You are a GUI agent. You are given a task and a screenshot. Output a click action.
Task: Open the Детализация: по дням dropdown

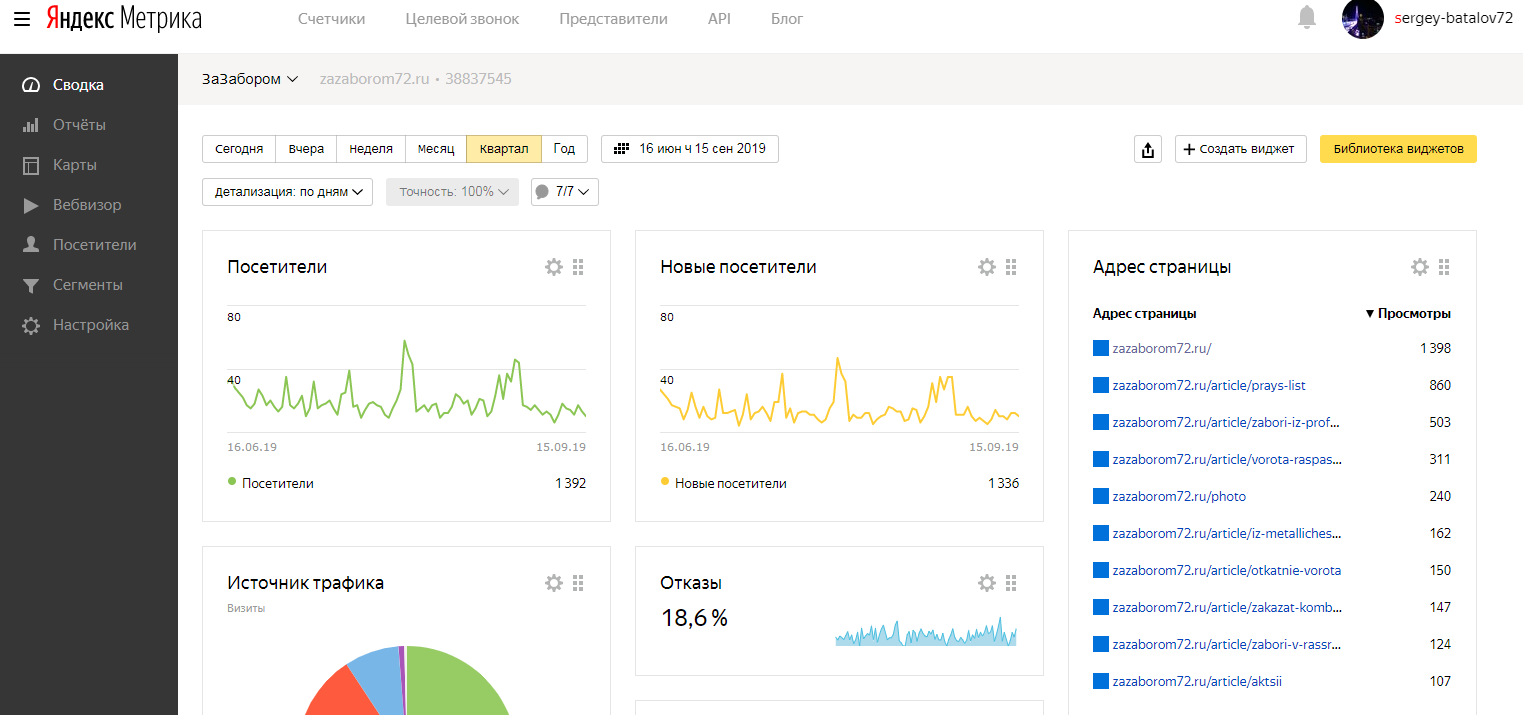click(x=288, y=192)
